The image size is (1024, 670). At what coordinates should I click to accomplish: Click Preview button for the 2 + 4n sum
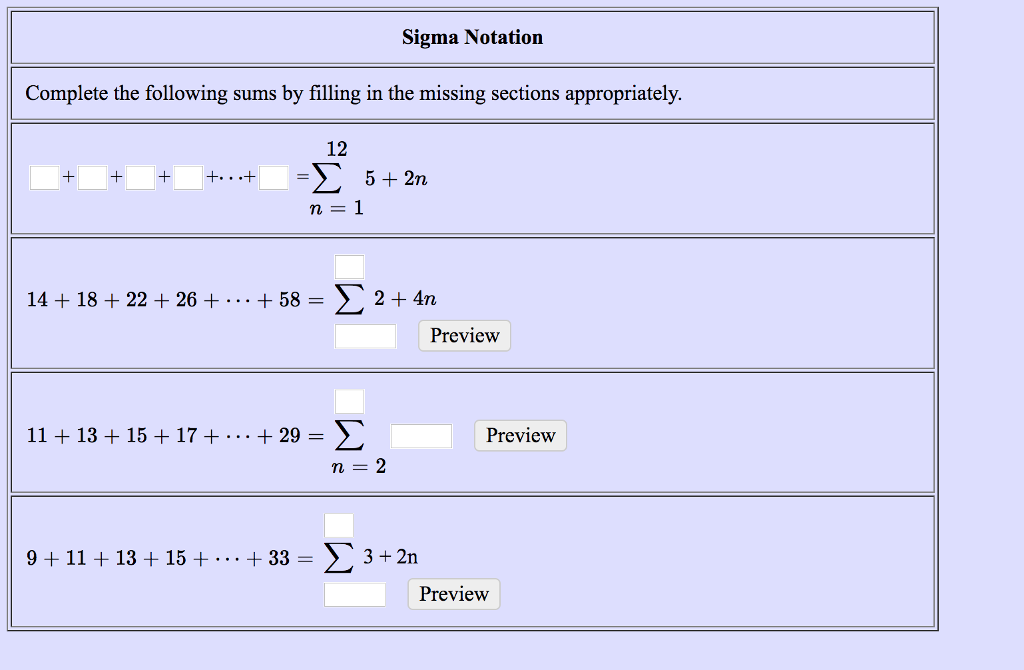464,336
